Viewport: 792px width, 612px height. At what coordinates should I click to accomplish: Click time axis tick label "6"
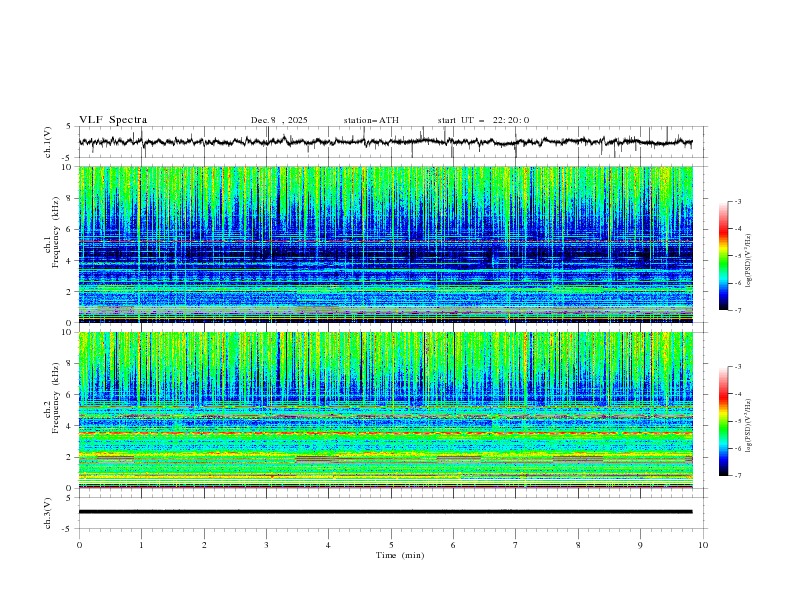[453, 545]
